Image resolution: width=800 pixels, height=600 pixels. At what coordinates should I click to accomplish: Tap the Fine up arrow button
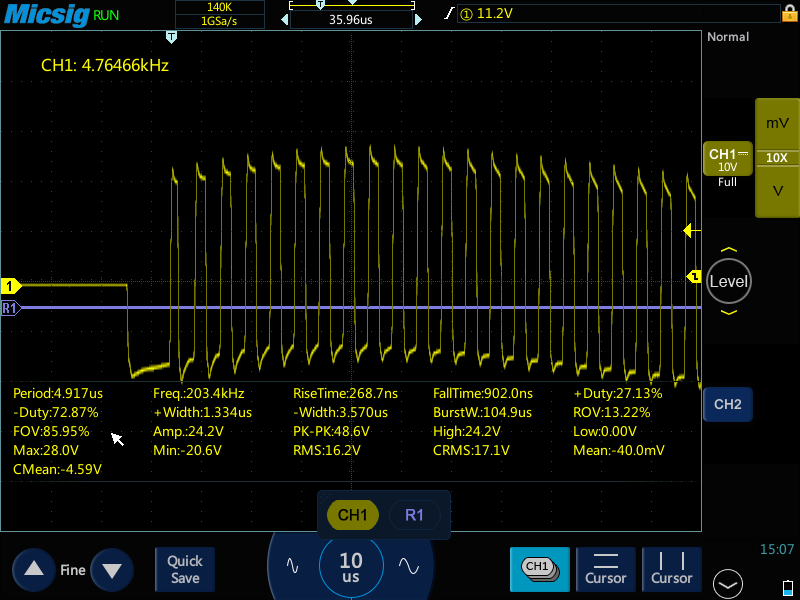coord(34,569)
